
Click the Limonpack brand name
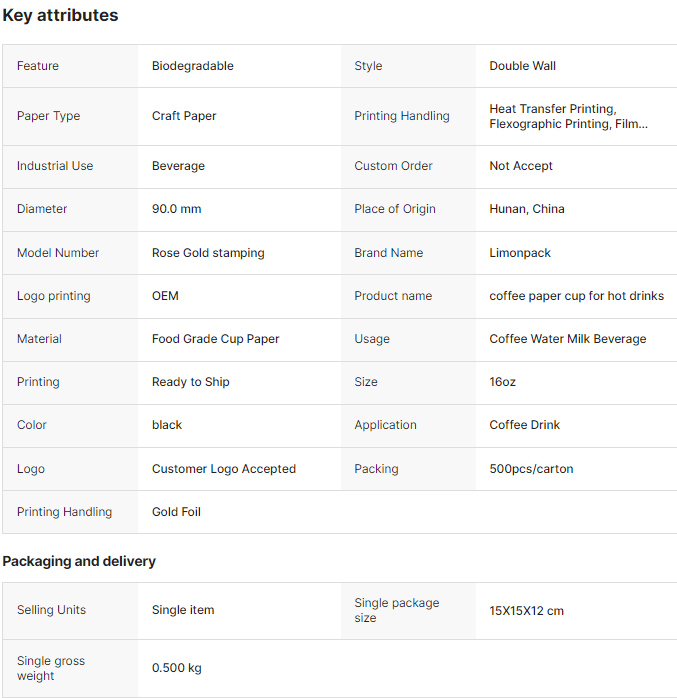(520, 253)
